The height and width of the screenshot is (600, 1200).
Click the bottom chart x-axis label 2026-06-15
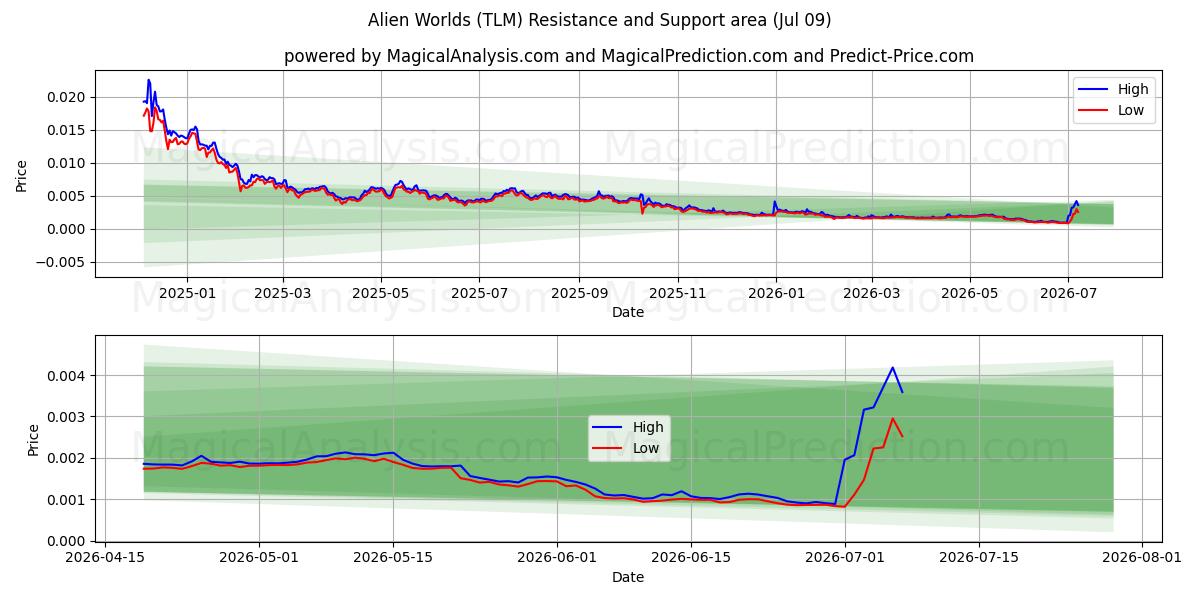pos(690,558)
